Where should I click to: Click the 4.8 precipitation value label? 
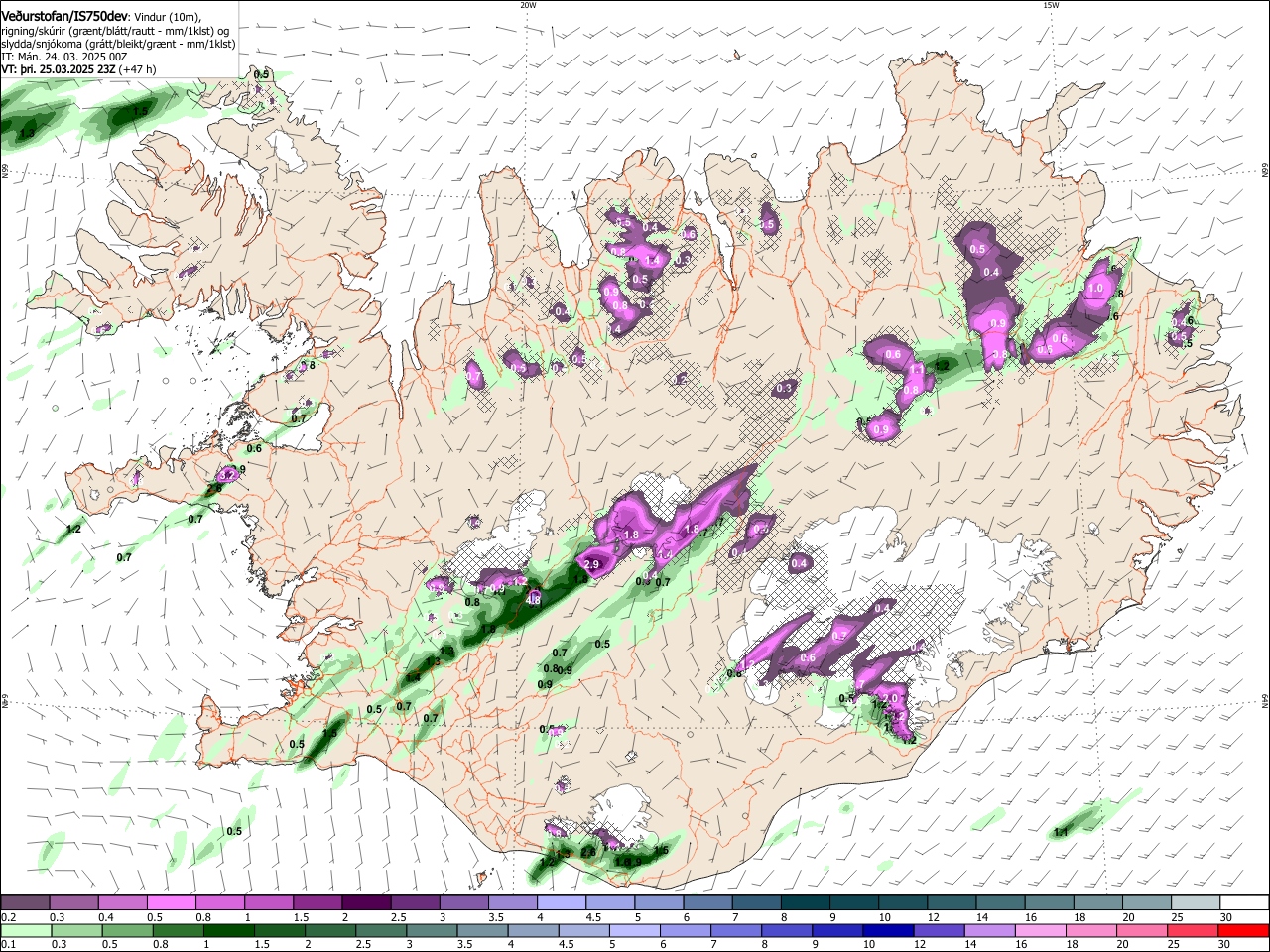pyautogui.click(x=534, y=600)
